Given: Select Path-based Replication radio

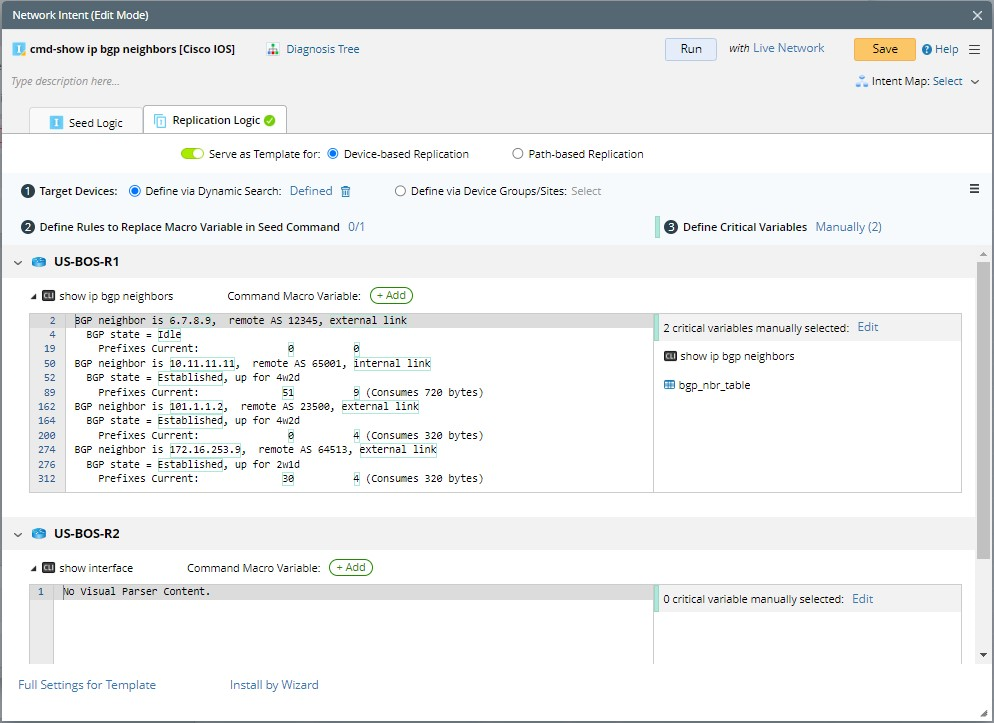Looking at the screenshot, I should pos(518,154).
